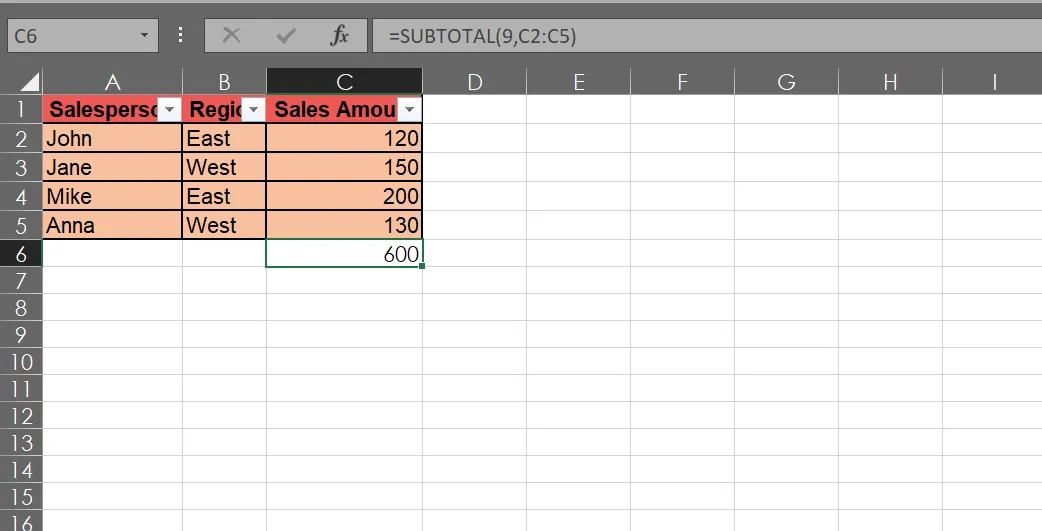Select the cell containing John
Viewport: 1042px width, 531px height.
pos(112,138)
